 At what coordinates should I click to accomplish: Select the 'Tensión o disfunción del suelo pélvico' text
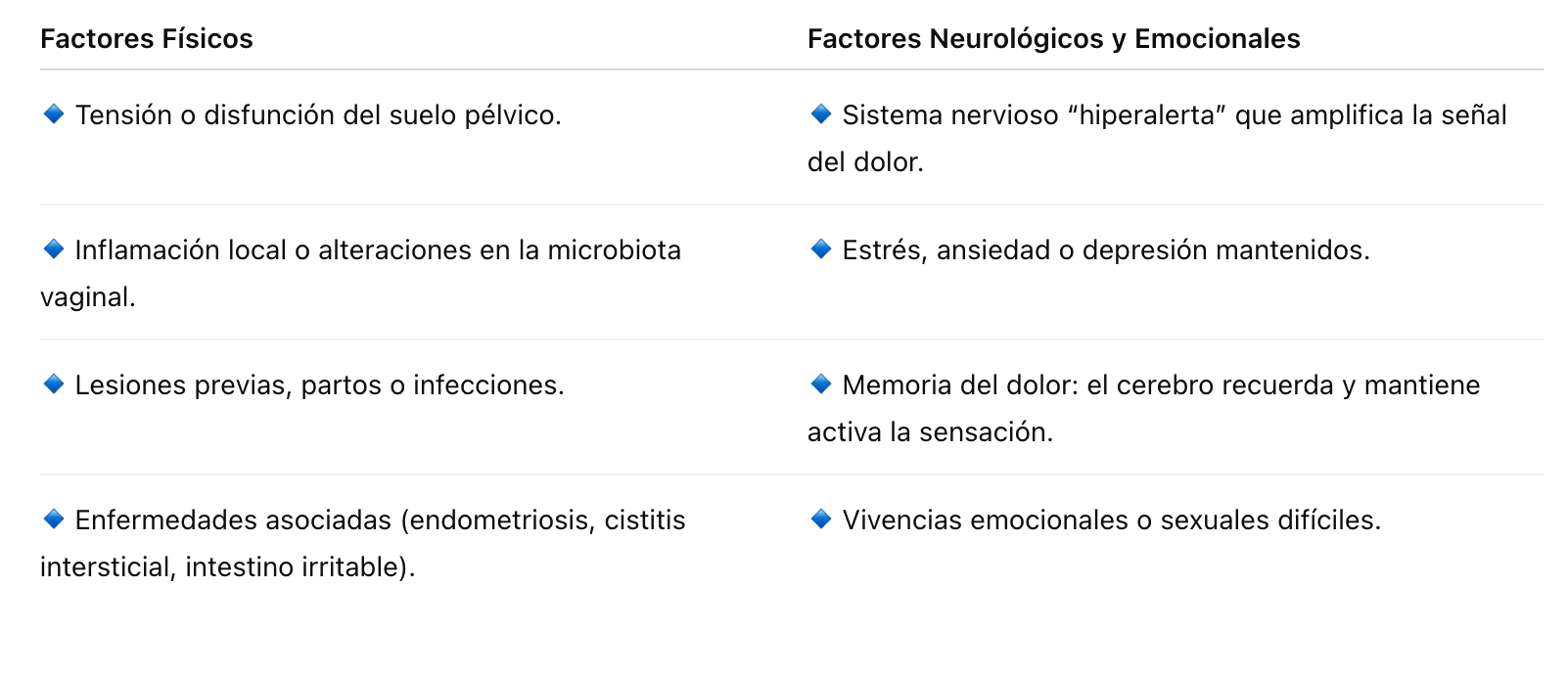(318, 115)
